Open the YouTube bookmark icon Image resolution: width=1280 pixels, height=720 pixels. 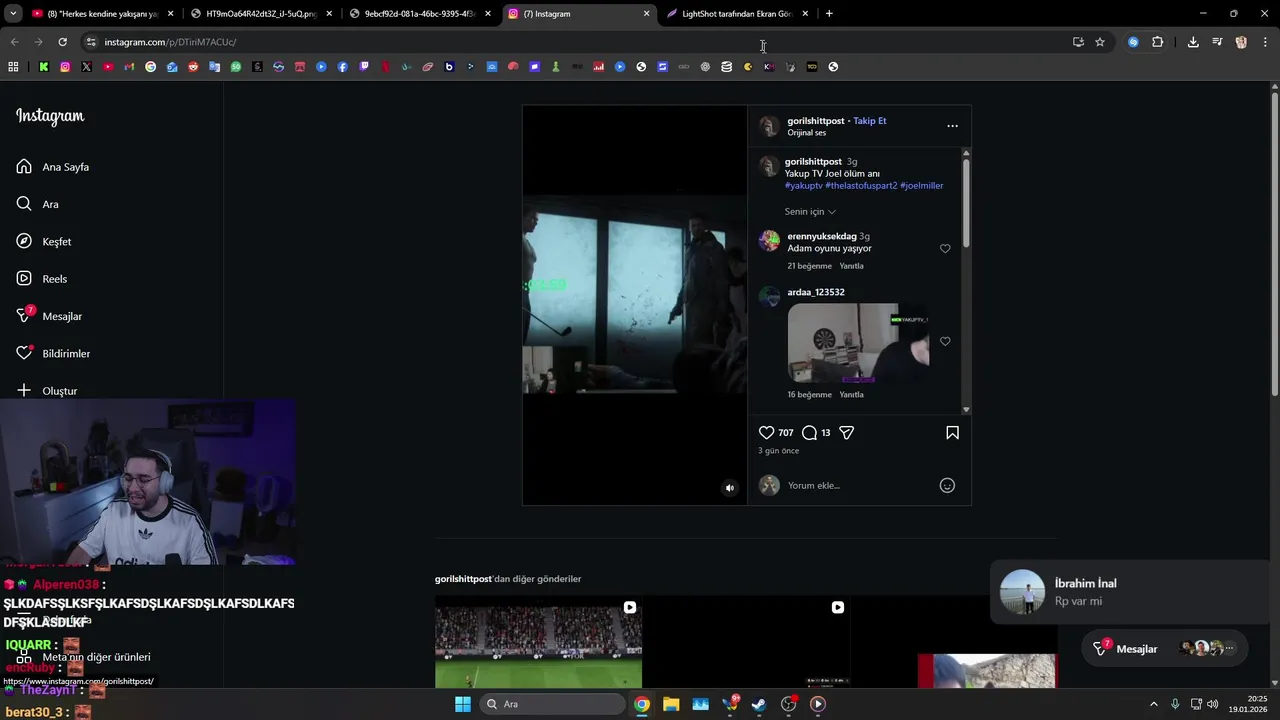pos(108,67)
